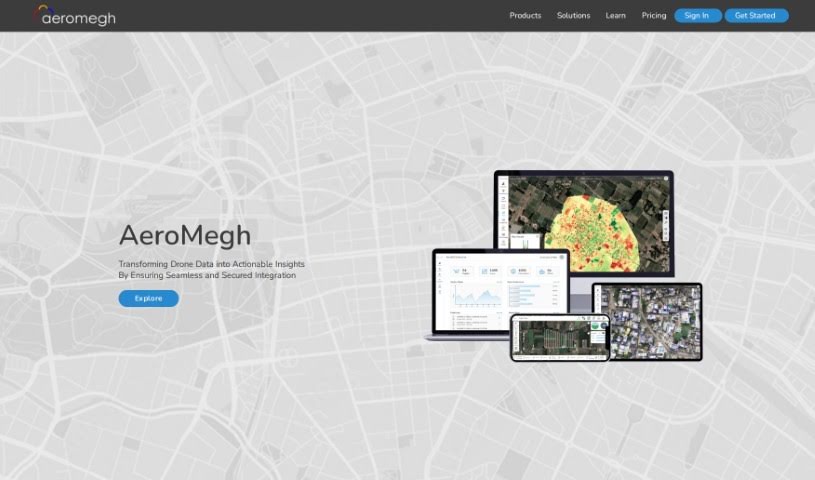
Task: Click the aeromegh logo in header
Action: tap(75, 16)
